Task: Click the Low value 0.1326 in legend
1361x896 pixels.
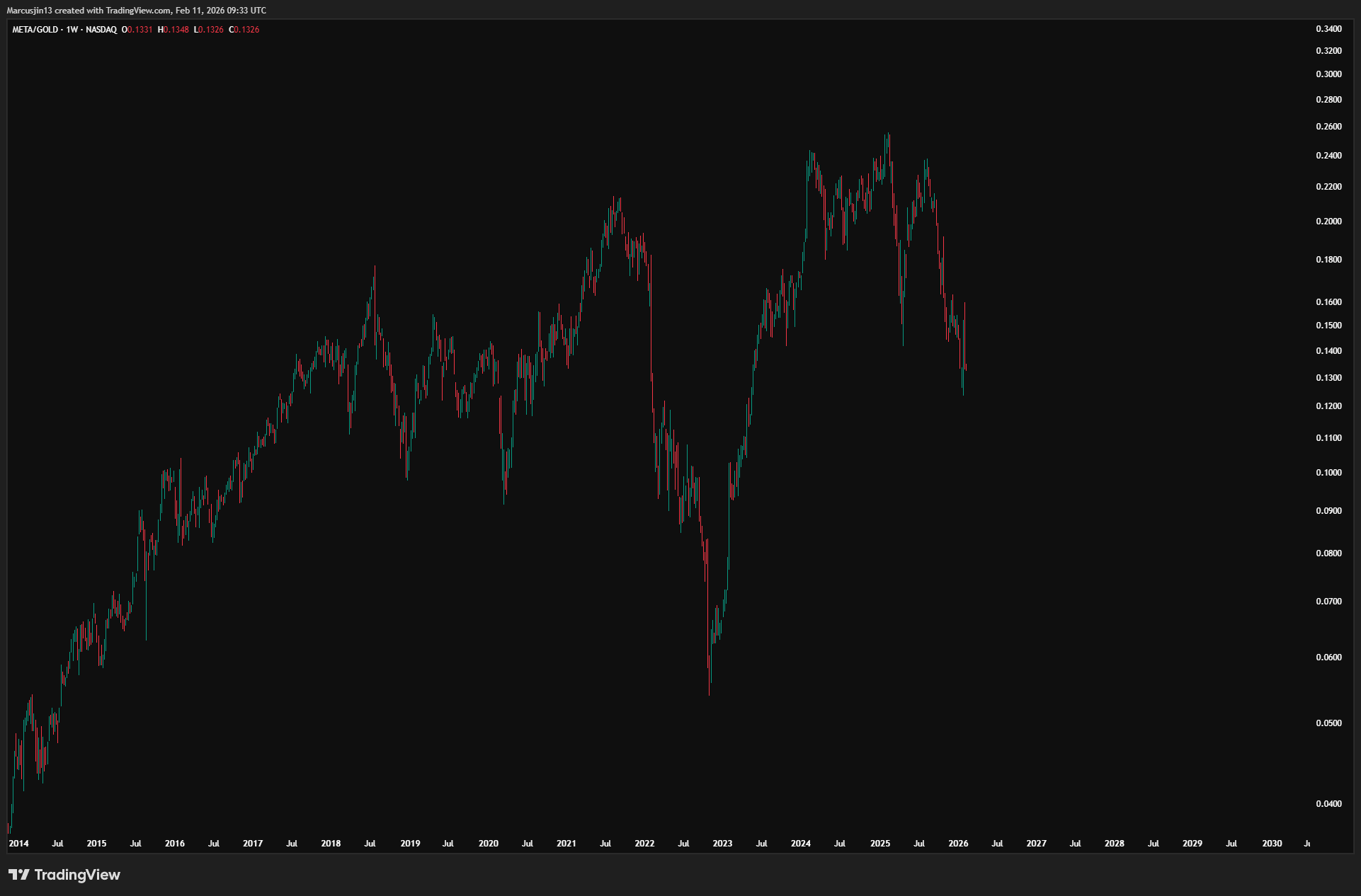Action: pos(211,30)
